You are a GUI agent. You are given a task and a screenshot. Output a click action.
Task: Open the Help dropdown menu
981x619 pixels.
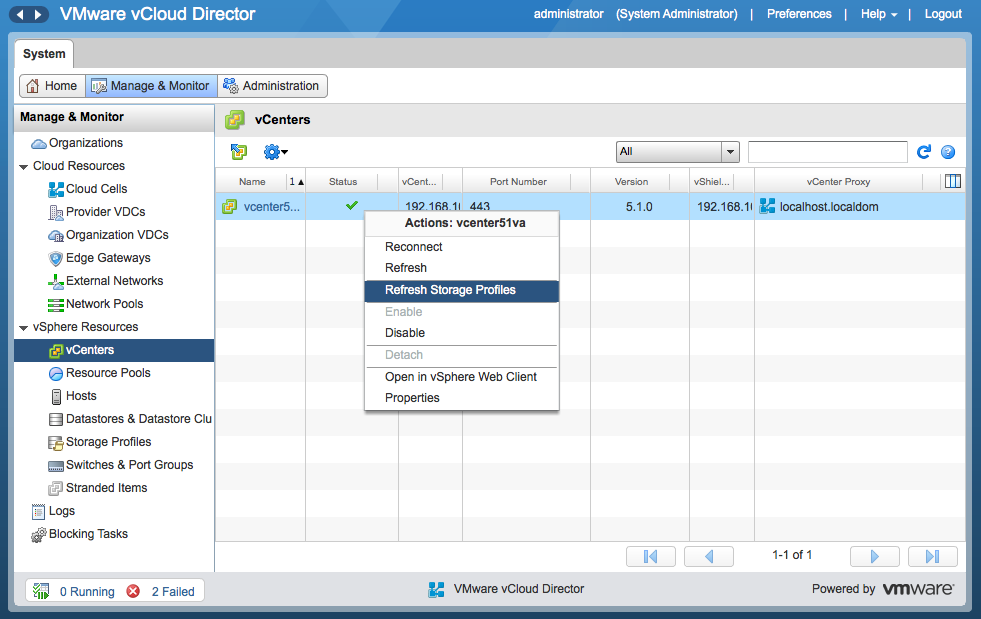(x=878, y=14)
